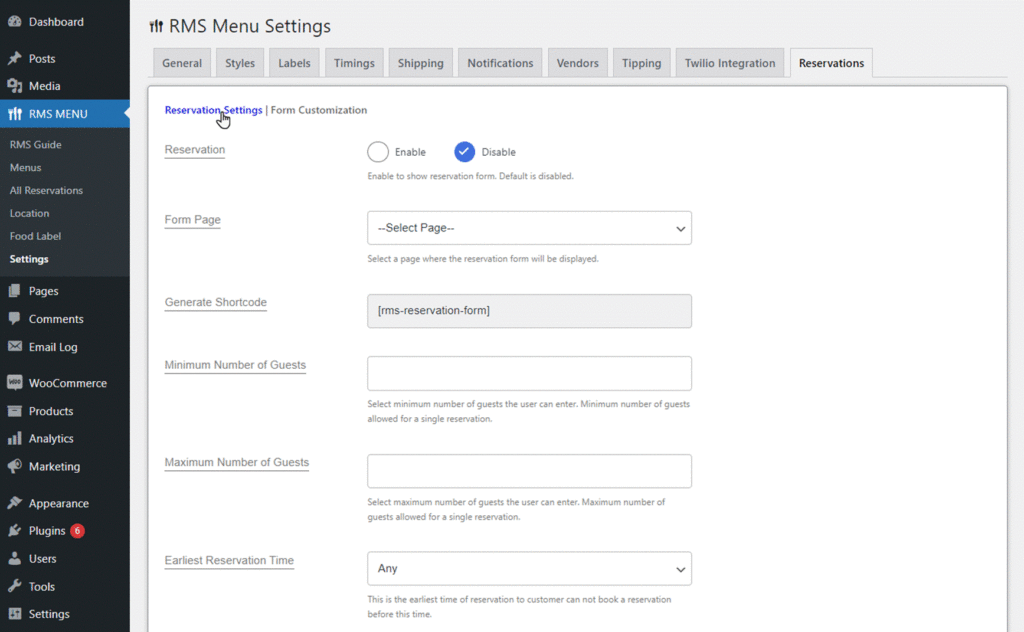1024x632 pixels.
Task: Click the Minimum Number of Guests field
Action: (x=529, y=373)
